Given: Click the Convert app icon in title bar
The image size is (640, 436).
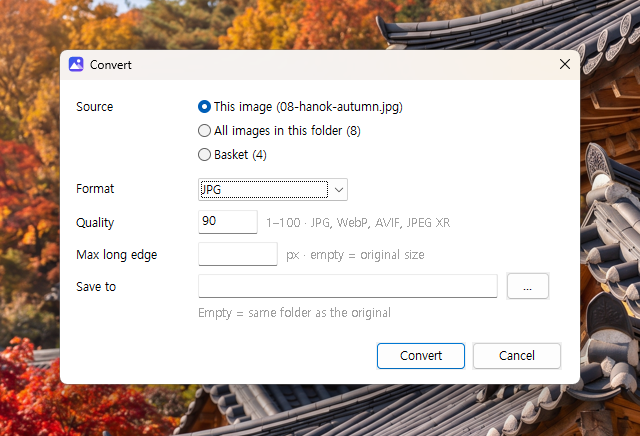Looking at the screenshot, I should point(76,65).
